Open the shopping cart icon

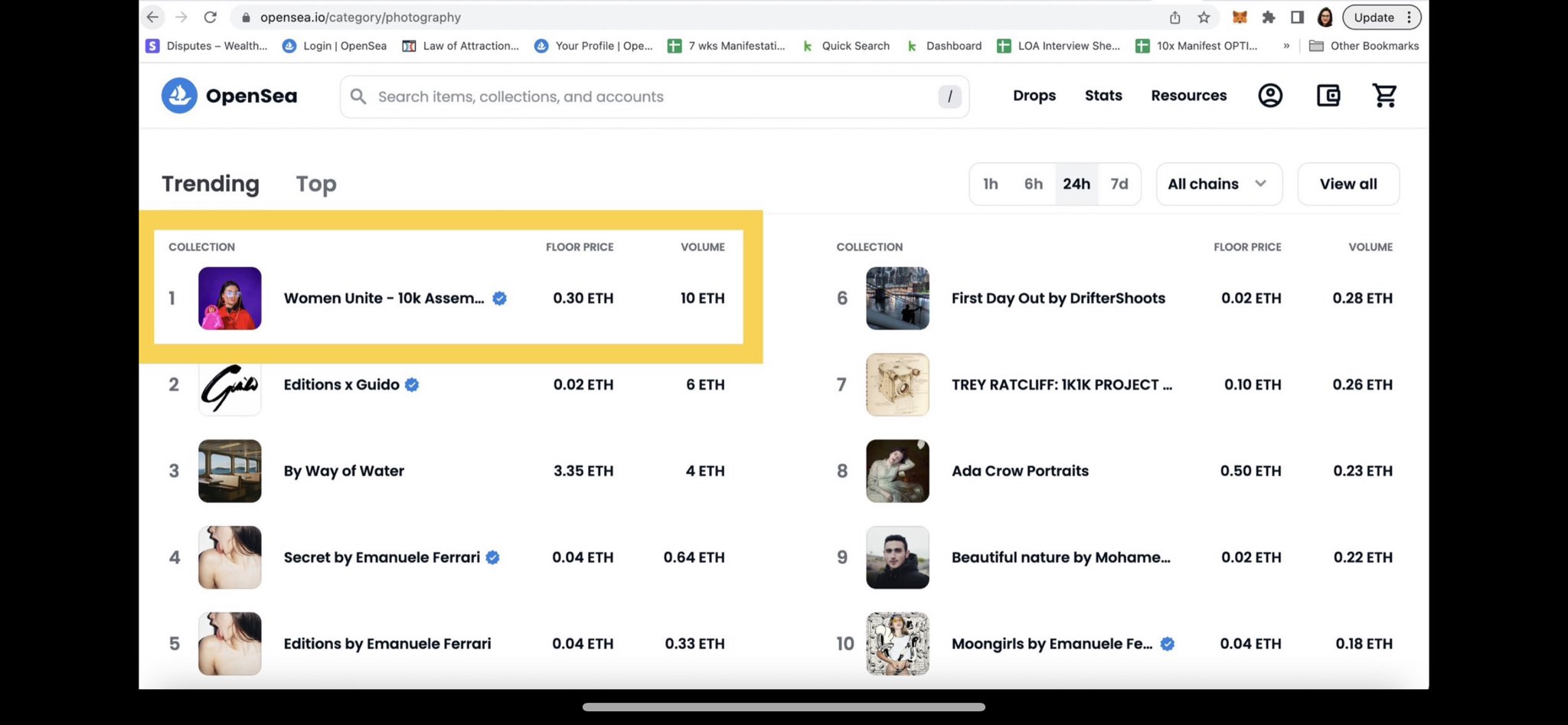tap(1385, 96)
